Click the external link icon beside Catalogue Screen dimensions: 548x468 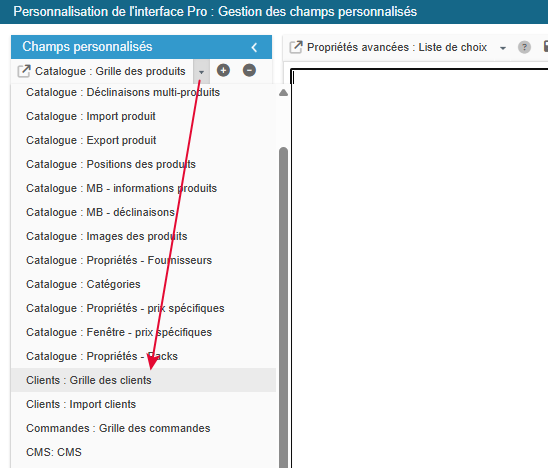pyautogui.click(x=24, y=71)
